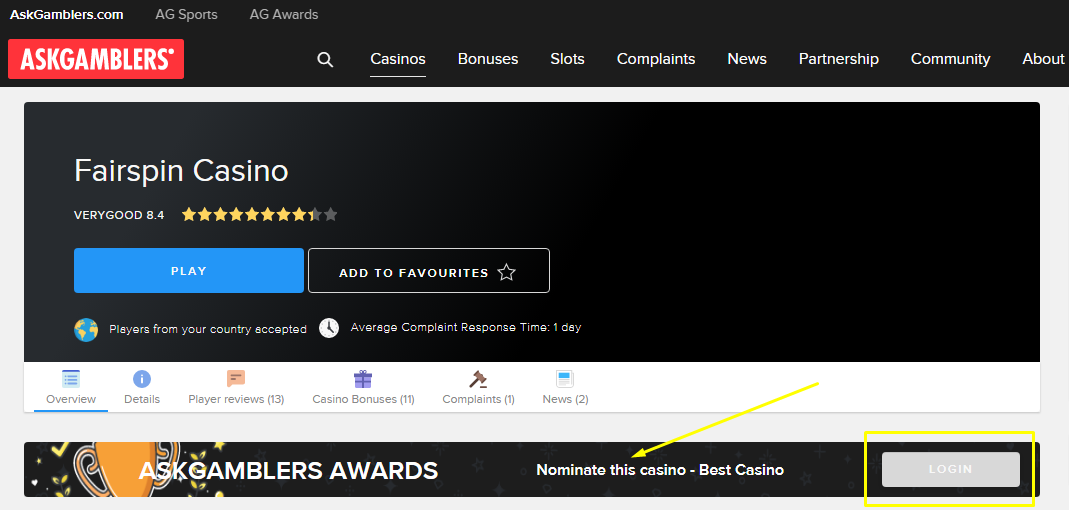Click the Details info icon
This screenshot has height=510, width=1069.
142,379
